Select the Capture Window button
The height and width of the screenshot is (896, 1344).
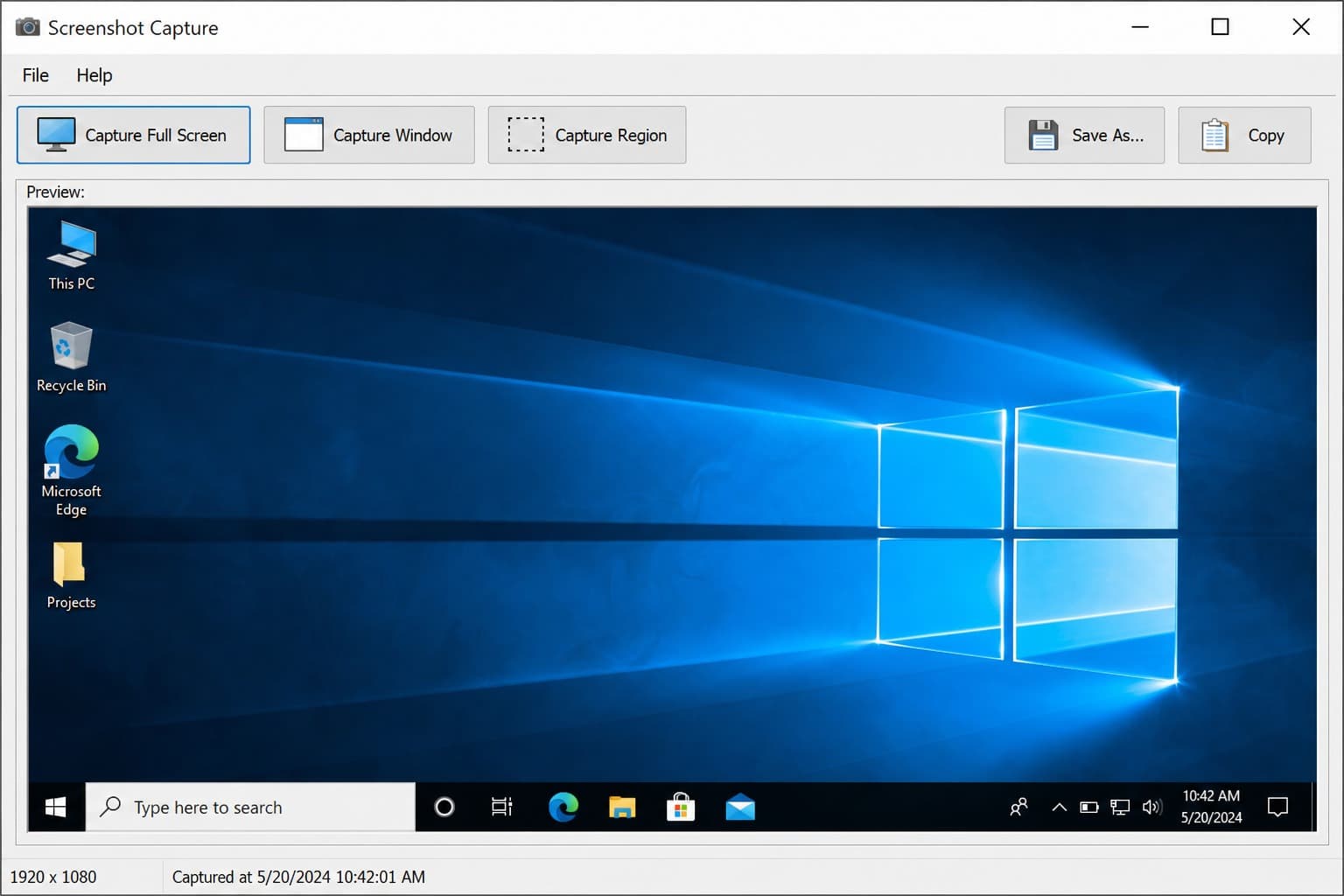tap(369, 135)
